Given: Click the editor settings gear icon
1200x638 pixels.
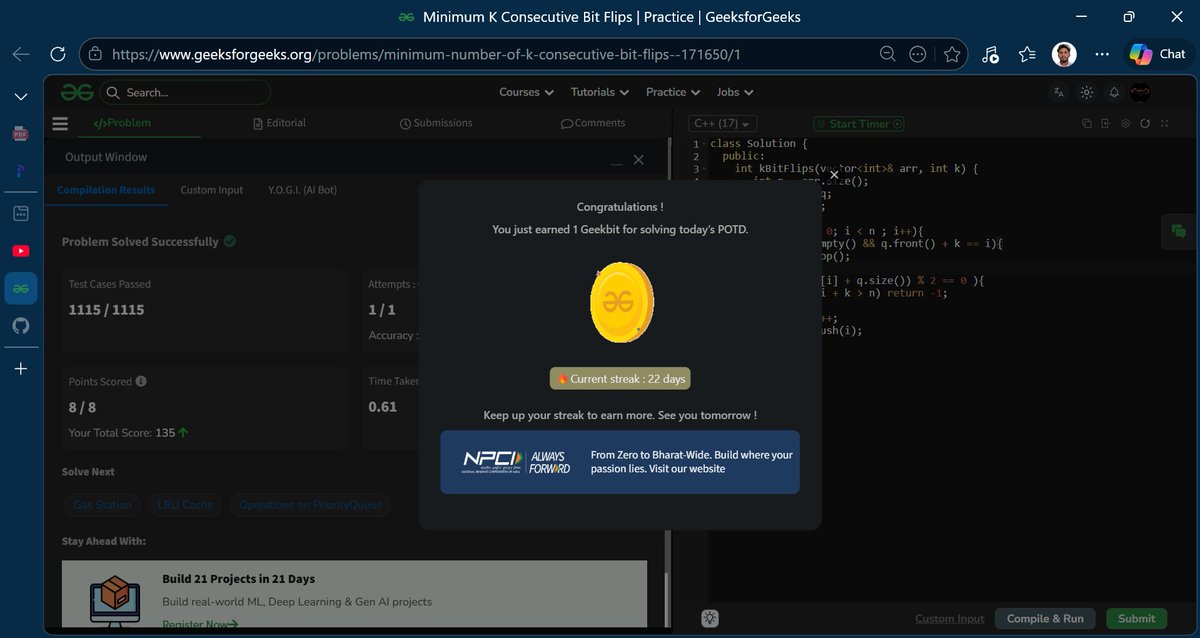Looking at the screenshot, I should [x=1125, y=124].
